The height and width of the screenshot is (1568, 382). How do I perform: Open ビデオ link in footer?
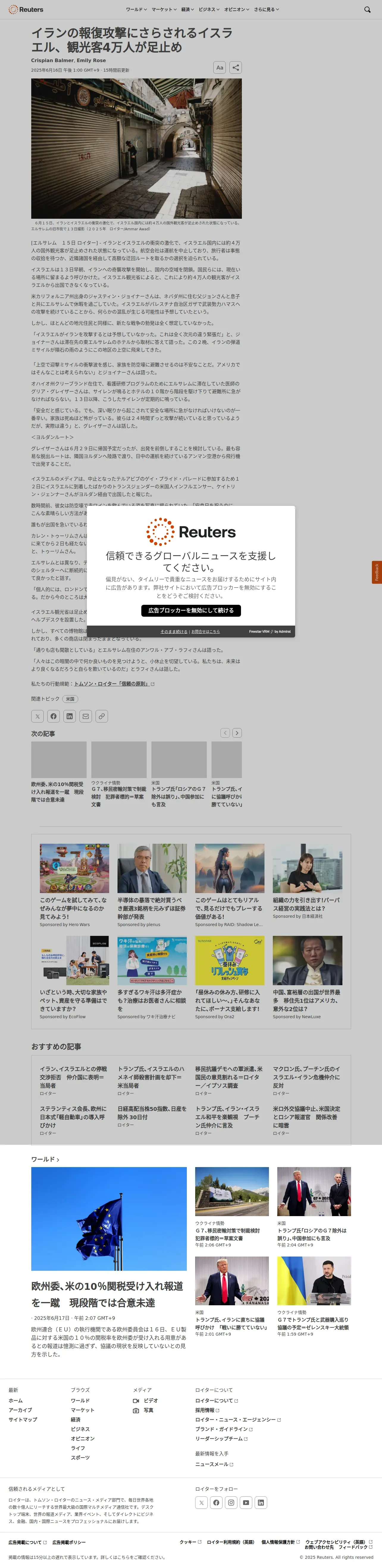coord(145,1401)
